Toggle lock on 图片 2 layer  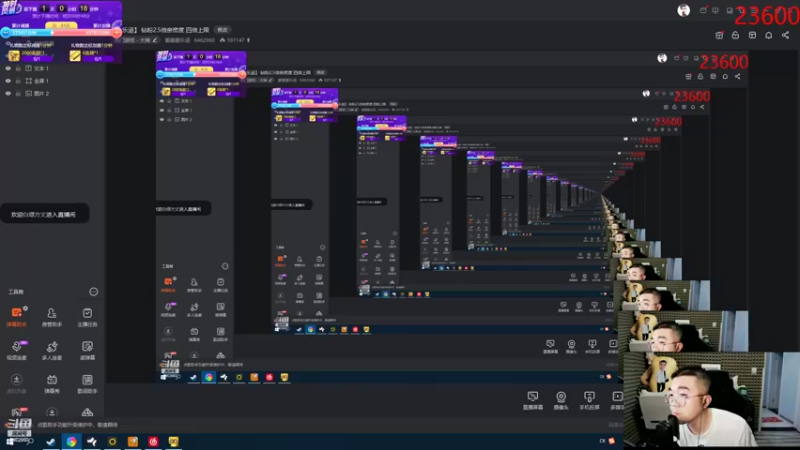[x=18, y=93]
